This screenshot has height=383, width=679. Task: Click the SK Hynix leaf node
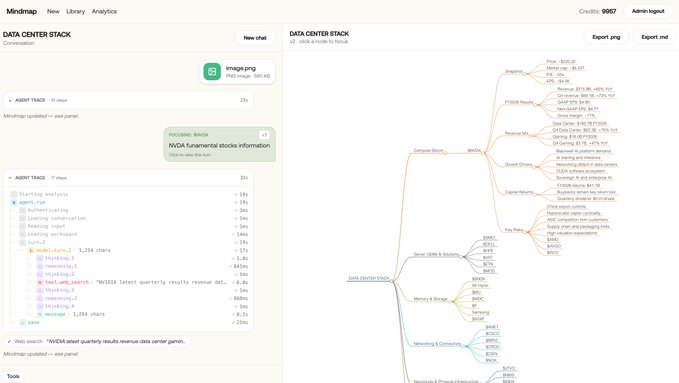pyautogui.click(x=480, y=286)
